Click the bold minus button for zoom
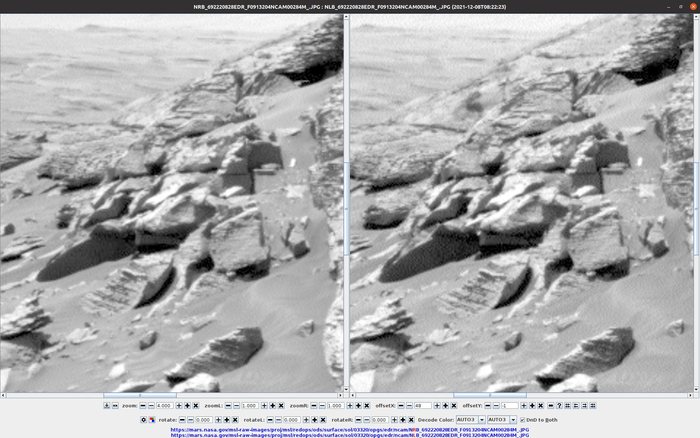This screenshot has height=438, width=700. click(143, 406)
